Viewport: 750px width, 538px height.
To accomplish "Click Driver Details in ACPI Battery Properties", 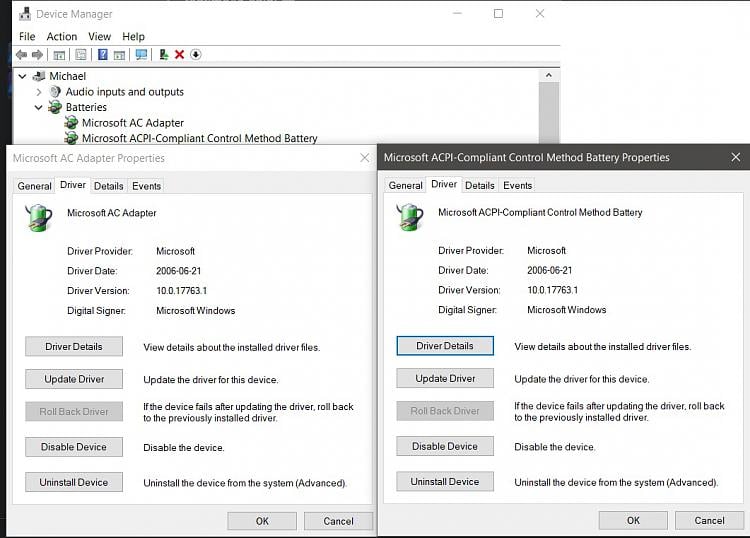I will (445, 346).
